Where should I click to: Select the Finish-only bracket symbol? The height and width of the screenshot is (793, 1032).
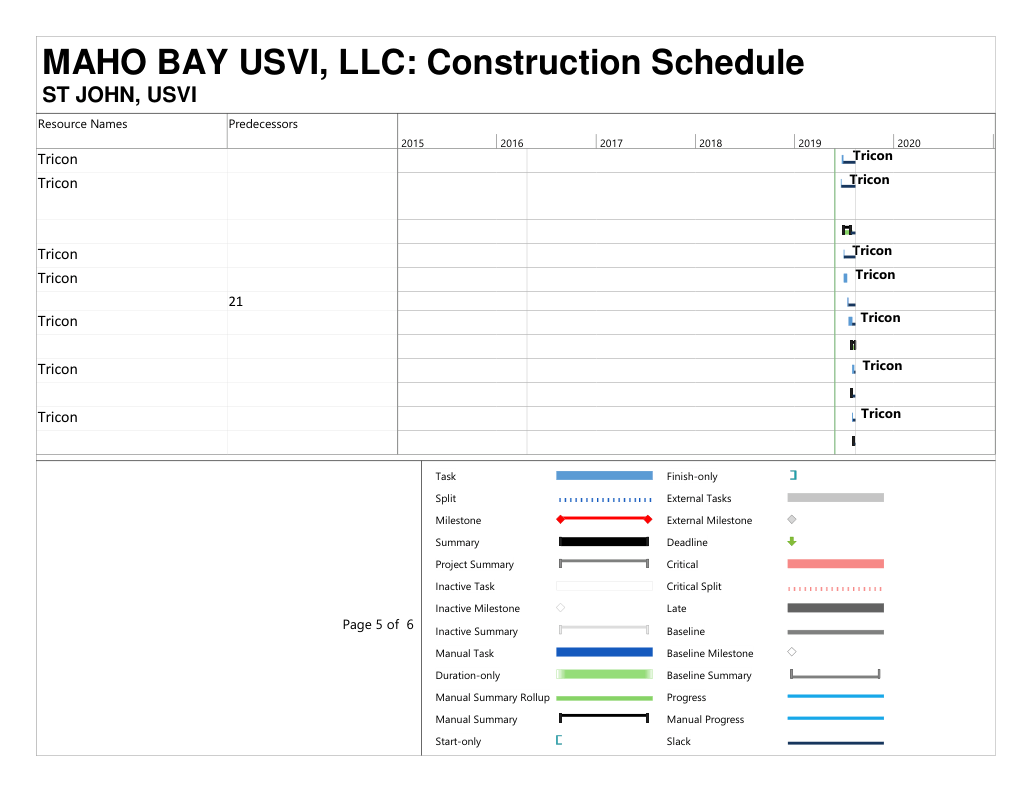point(793,476)
